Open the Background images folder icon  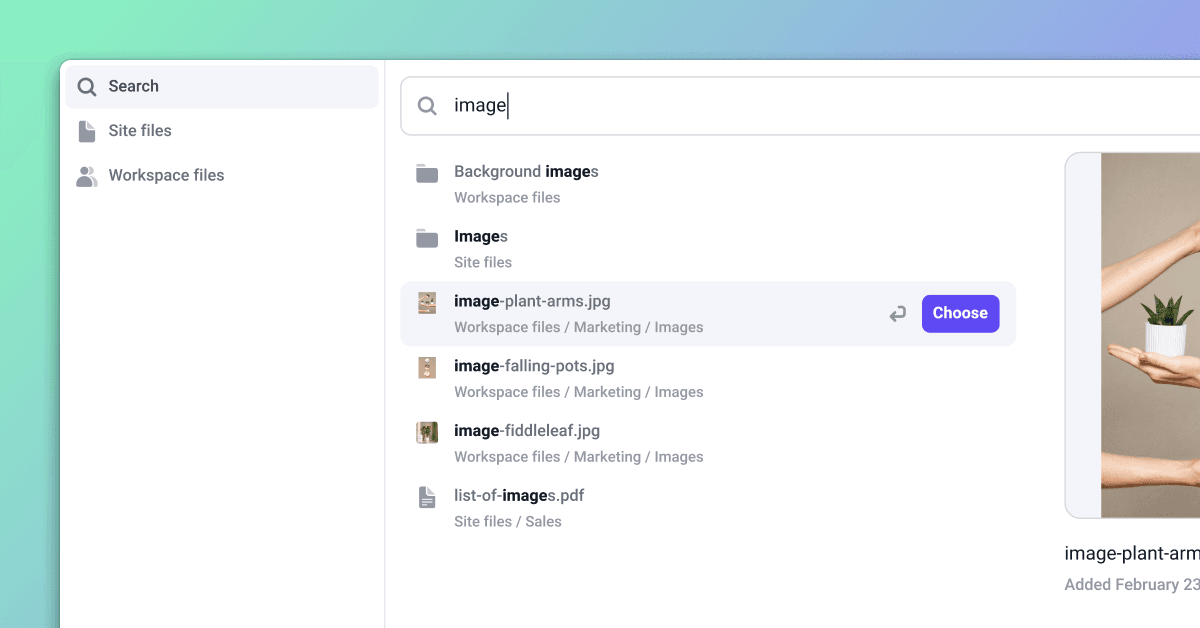tap(426, 172)
